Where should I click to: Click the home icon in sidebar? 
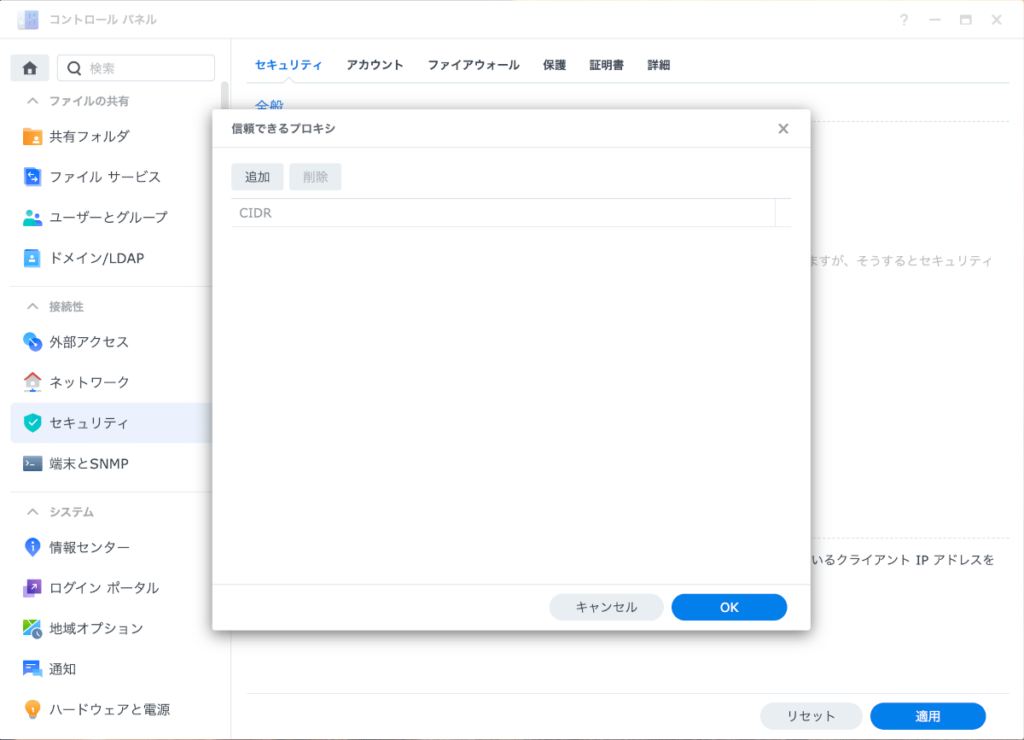pyautogui.click(x=30, y=68)
